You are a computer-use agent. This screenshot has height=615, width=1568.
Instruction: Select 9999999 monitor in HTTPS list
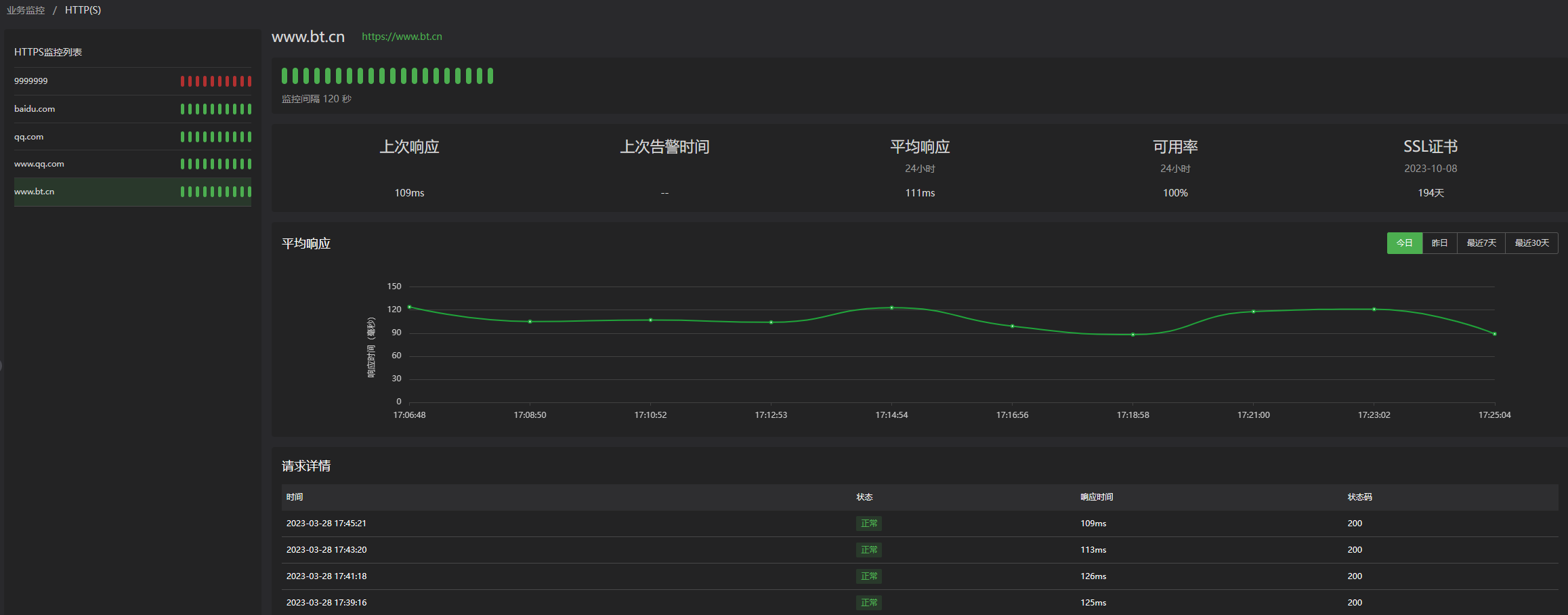31,81
